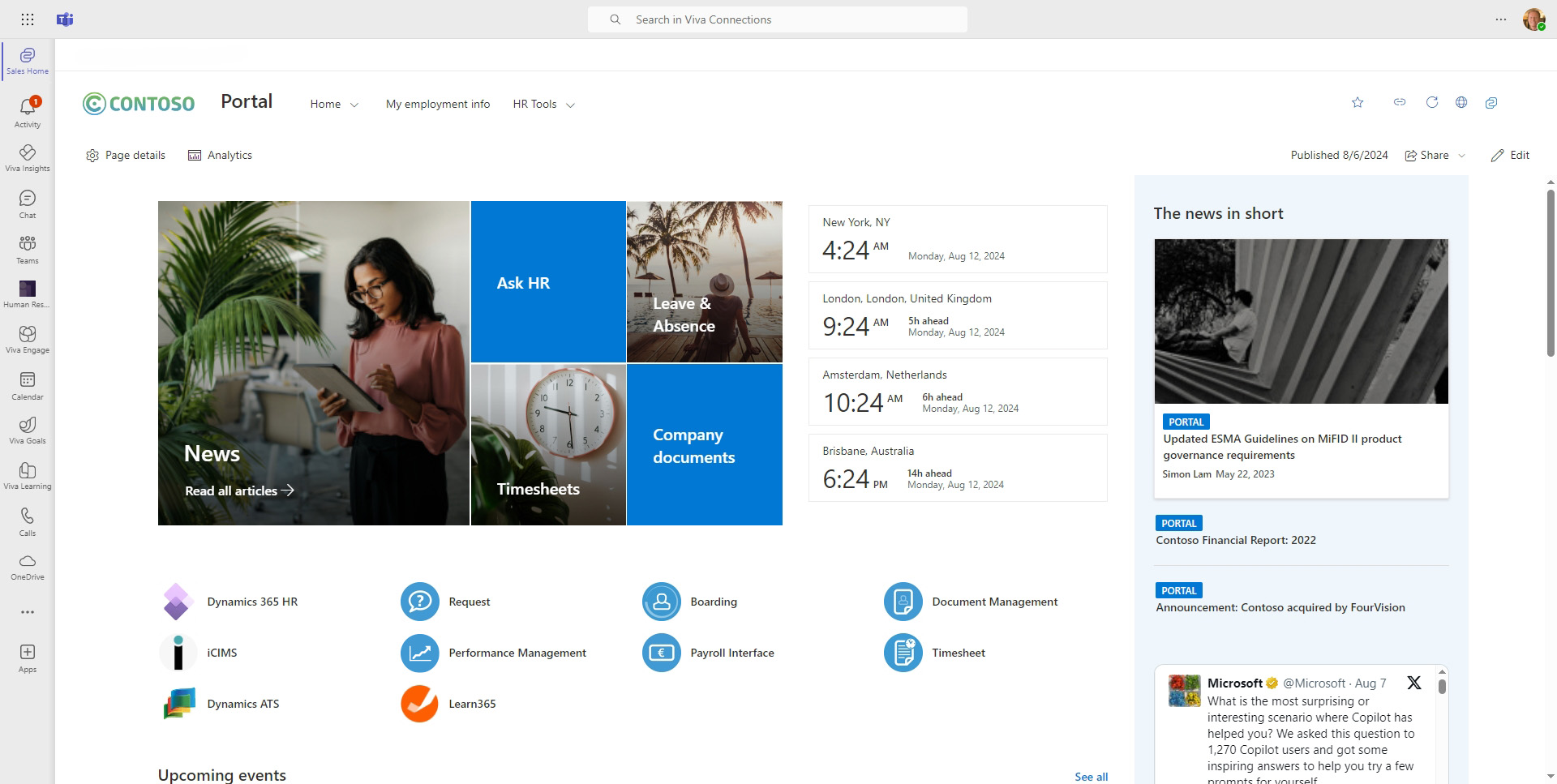Reload the page with refresh icon

(x=1432, y=102)
